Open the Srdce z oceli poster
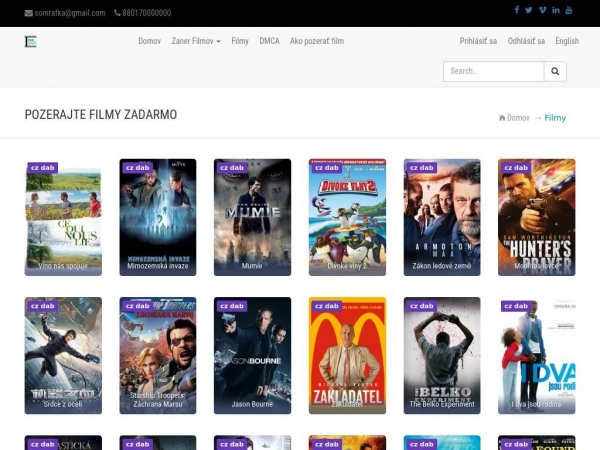600x450 pixels. 63,355
